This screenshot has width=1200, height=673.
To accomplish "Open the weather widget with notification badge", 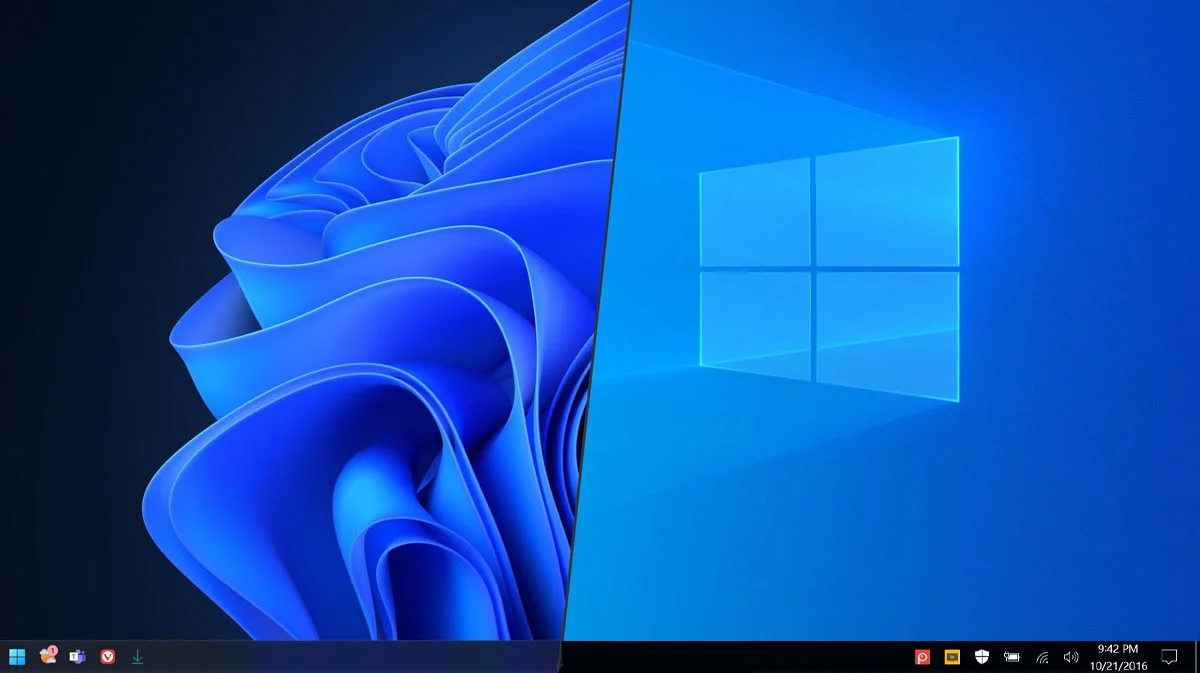I will click(47, 656).
